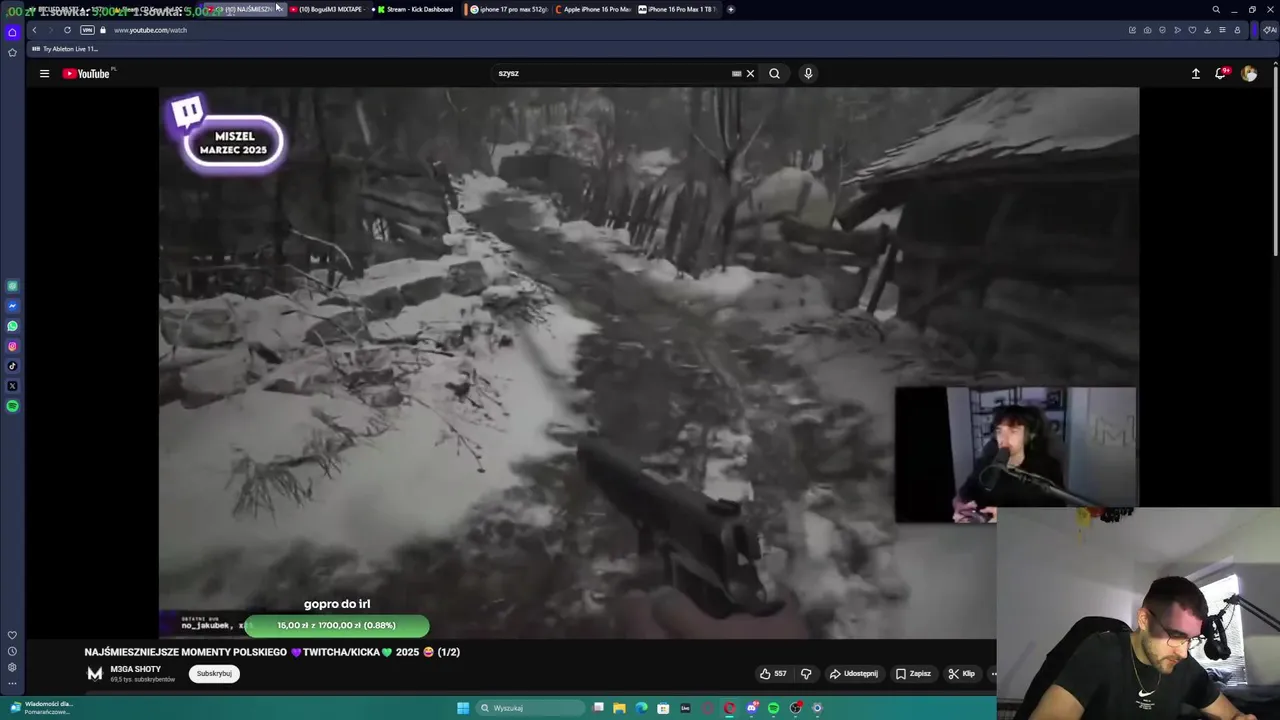Viewport: 1280px width, 720px height.
Task: Open the sidebar settings gear icon
Action: click(x=12, y=667)
